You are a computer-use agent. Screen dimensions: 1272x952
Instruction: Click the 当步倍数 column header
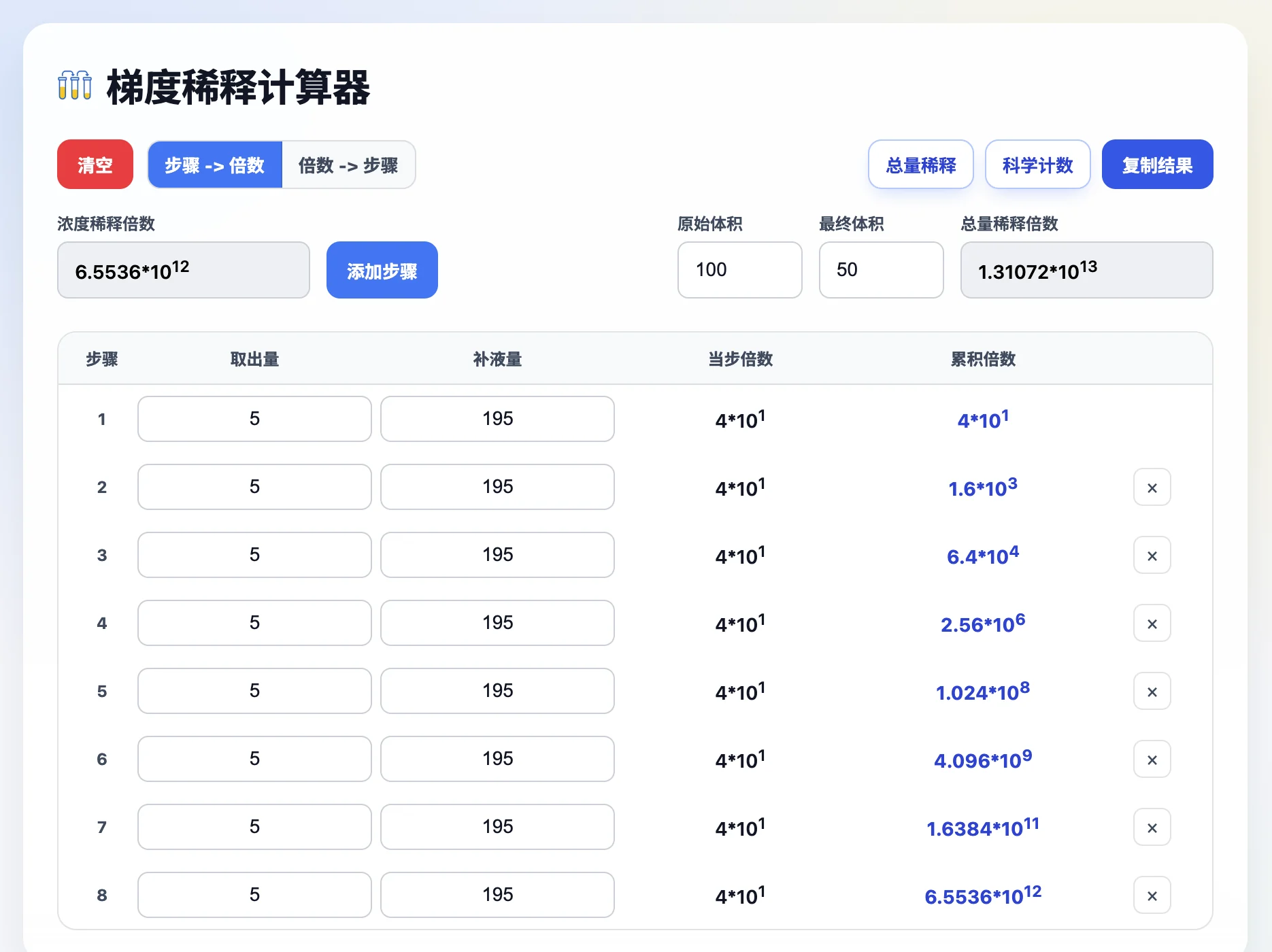pos(740,359)
